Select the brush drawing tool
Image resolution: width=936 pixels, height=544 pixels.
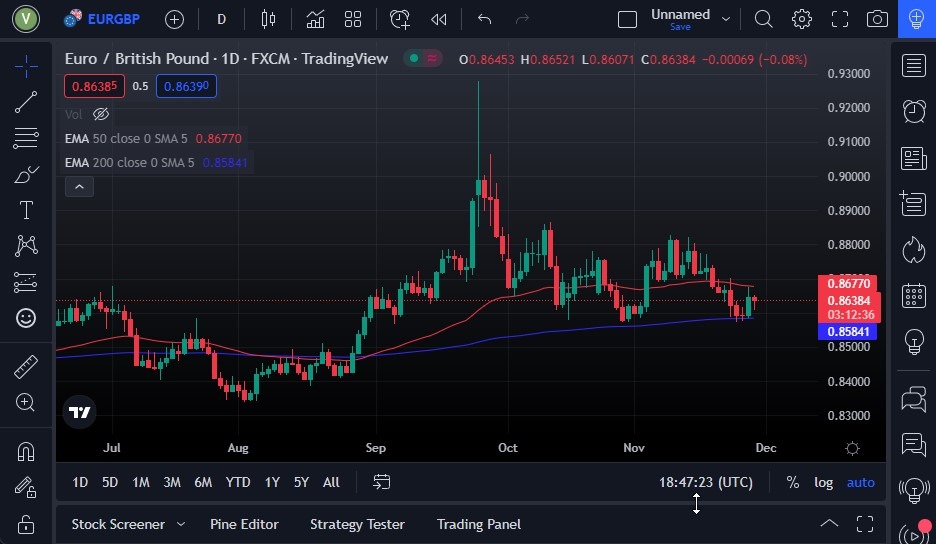tap(26, 174)
